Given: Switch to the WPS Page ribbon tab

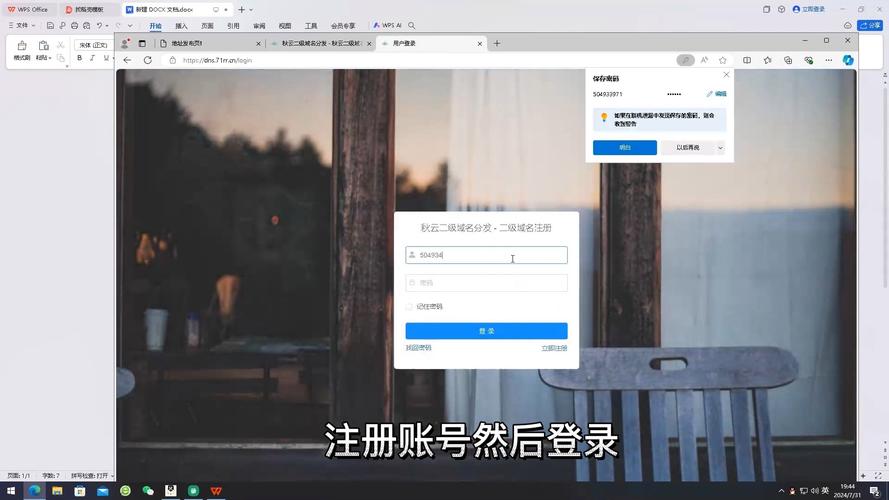Looking at the screenshot, I should click(208, 26).
